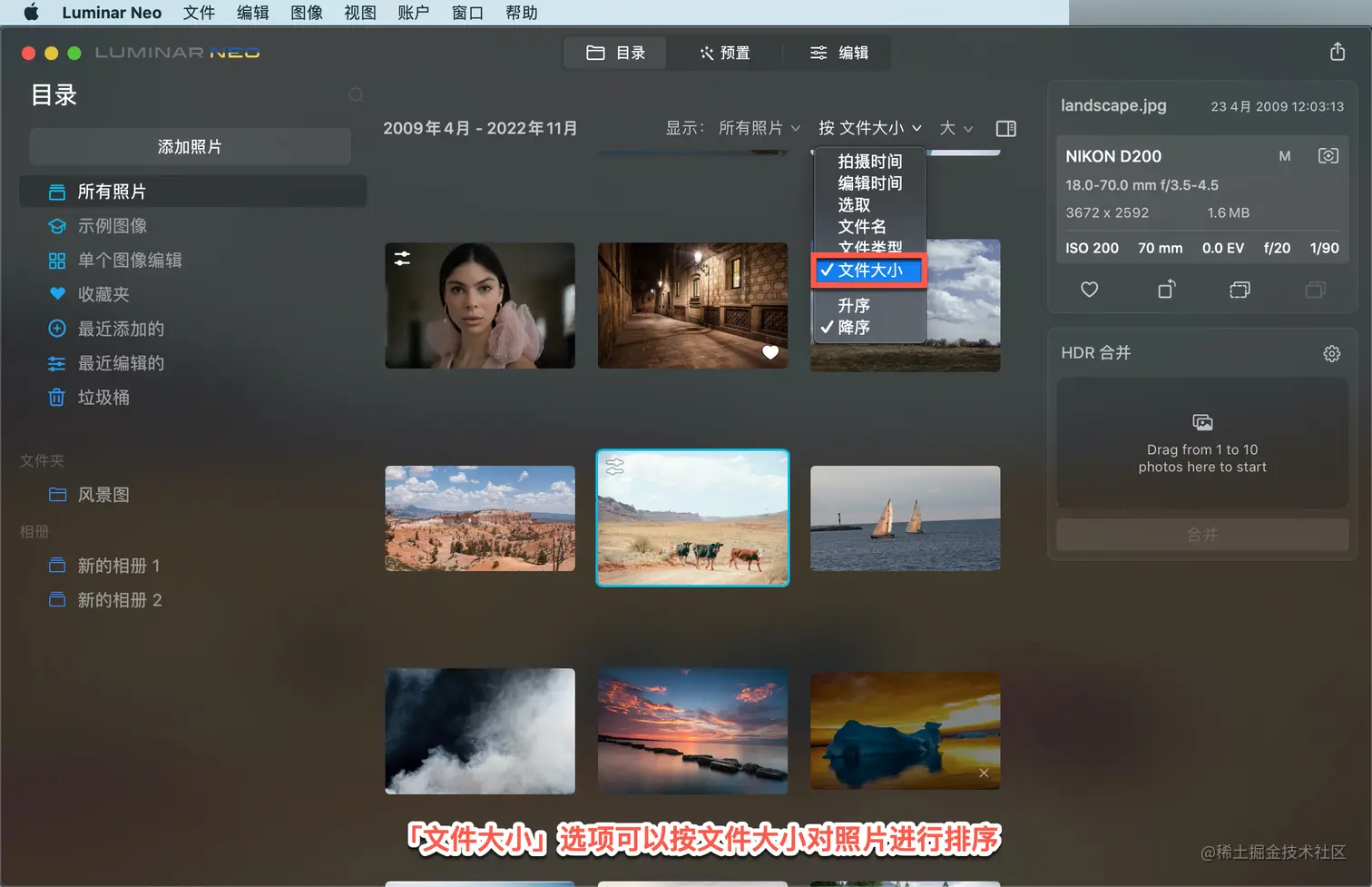Click the camera metering icon beside NIKON D200
Screen dimensions: 1372x887
point(1328,156)
